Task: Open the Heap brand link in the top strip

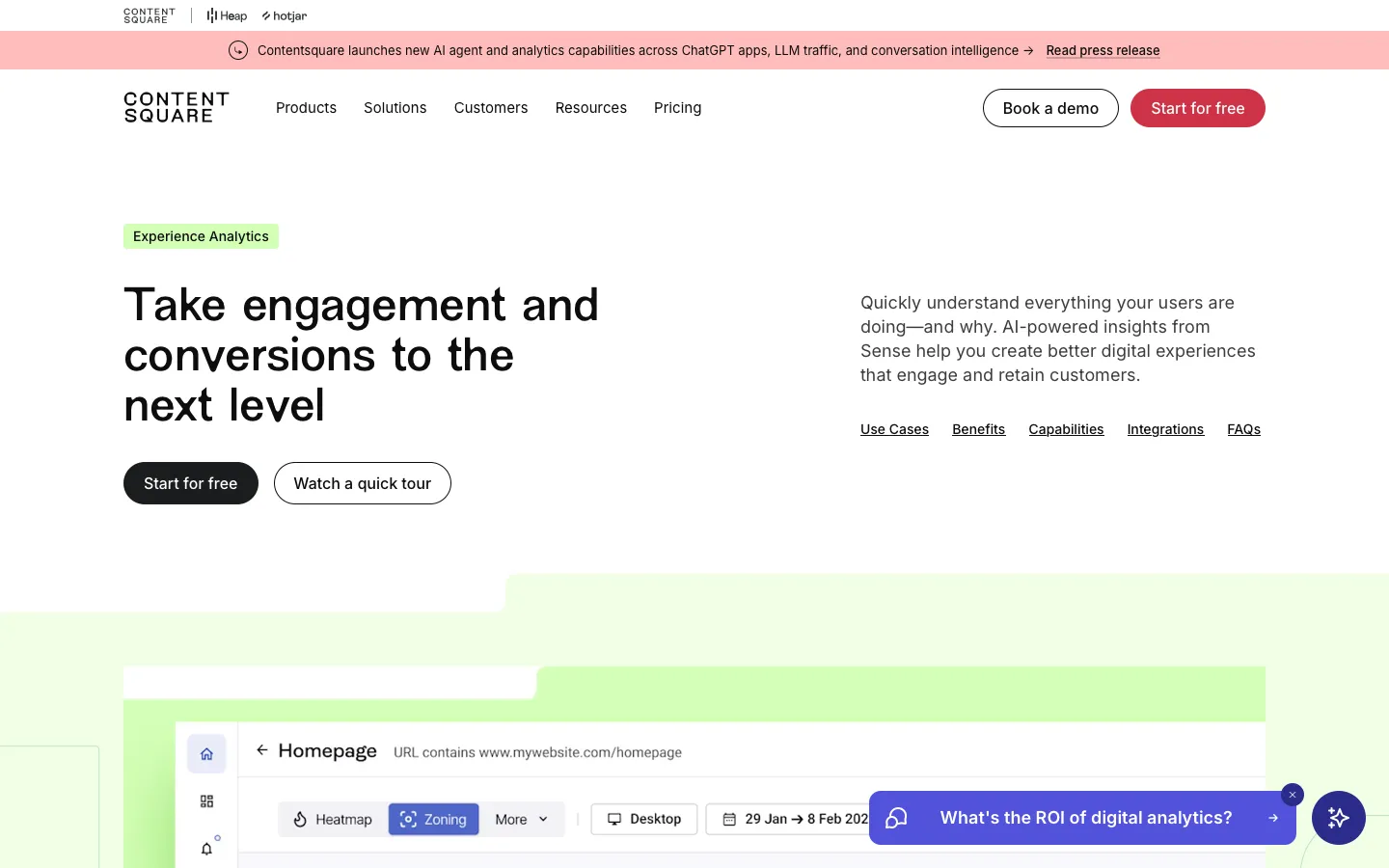Action: click(227, 15)
